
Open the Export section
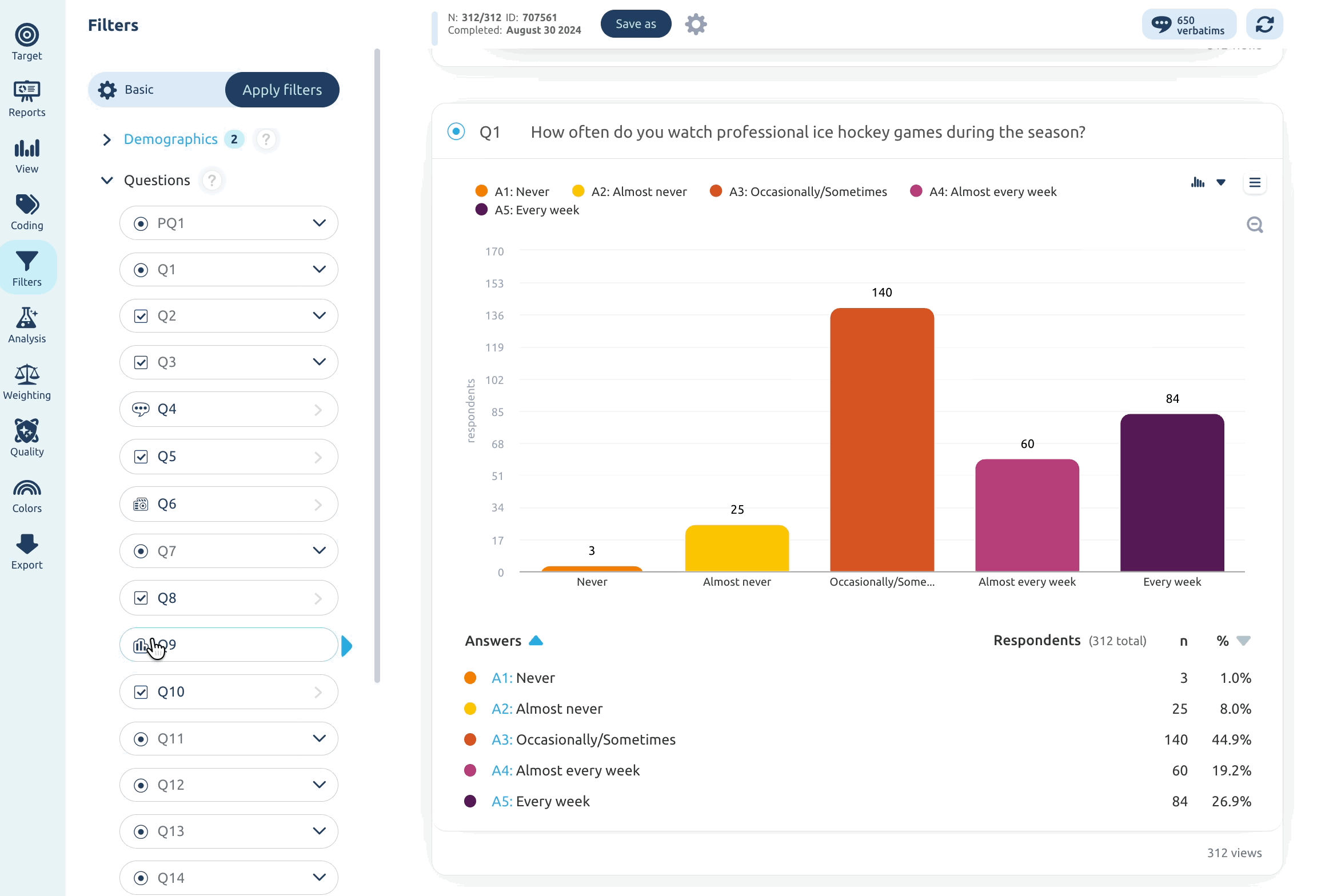click(x=27, y=551)
